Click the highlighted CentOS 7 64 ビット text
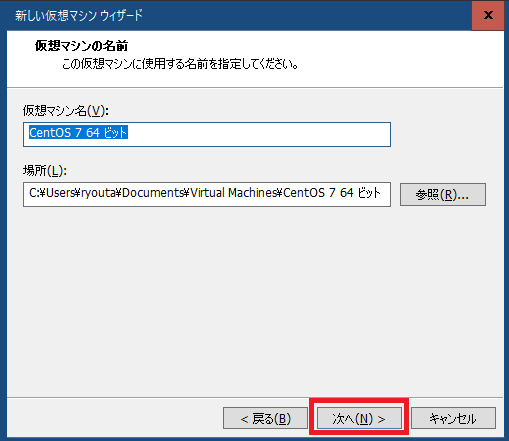The image size is (509, 441). 78,133
